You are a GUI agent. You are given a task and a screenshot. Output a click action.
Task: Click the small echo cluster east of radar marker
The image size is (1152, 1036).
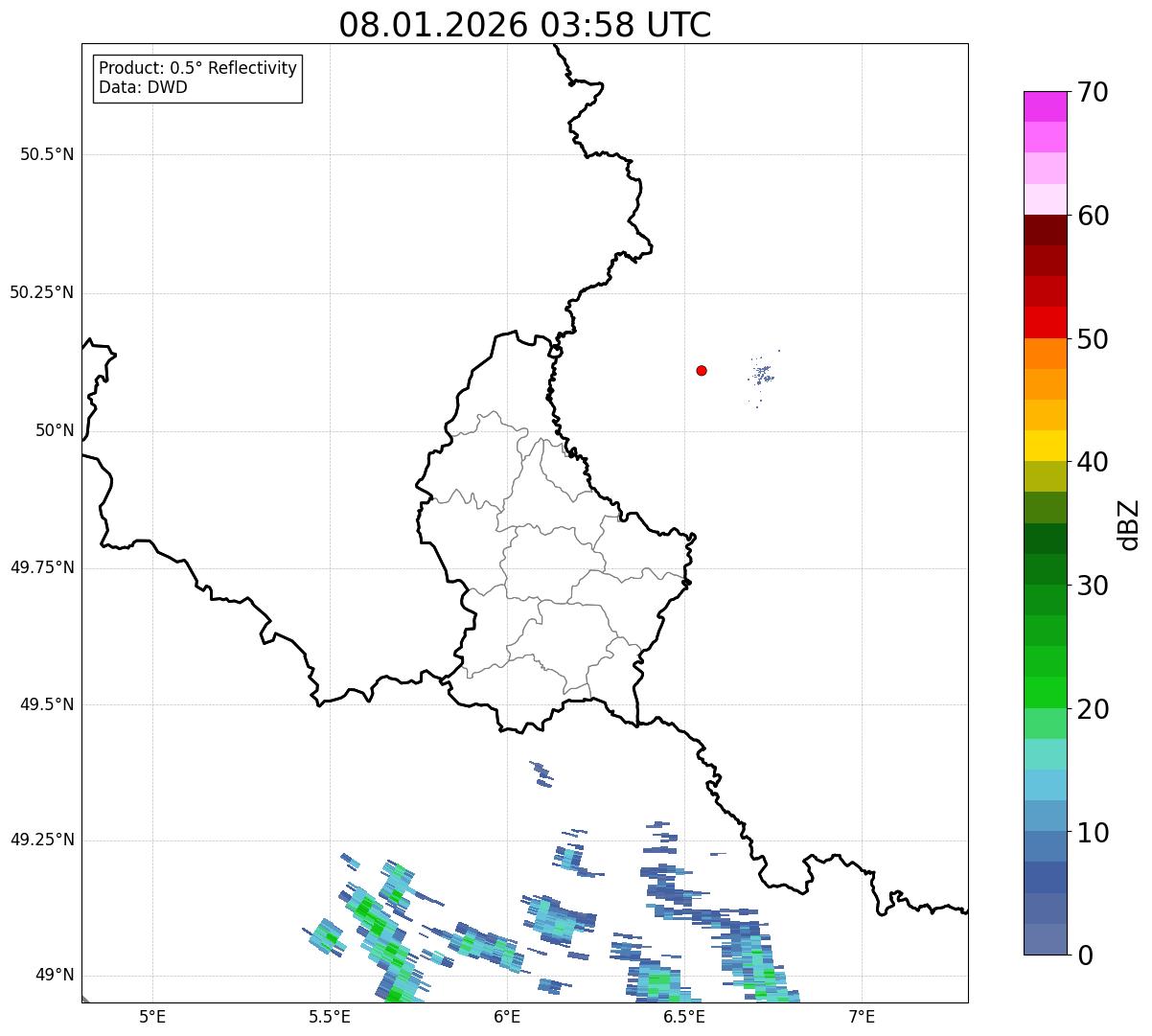[x=762, y=377]
